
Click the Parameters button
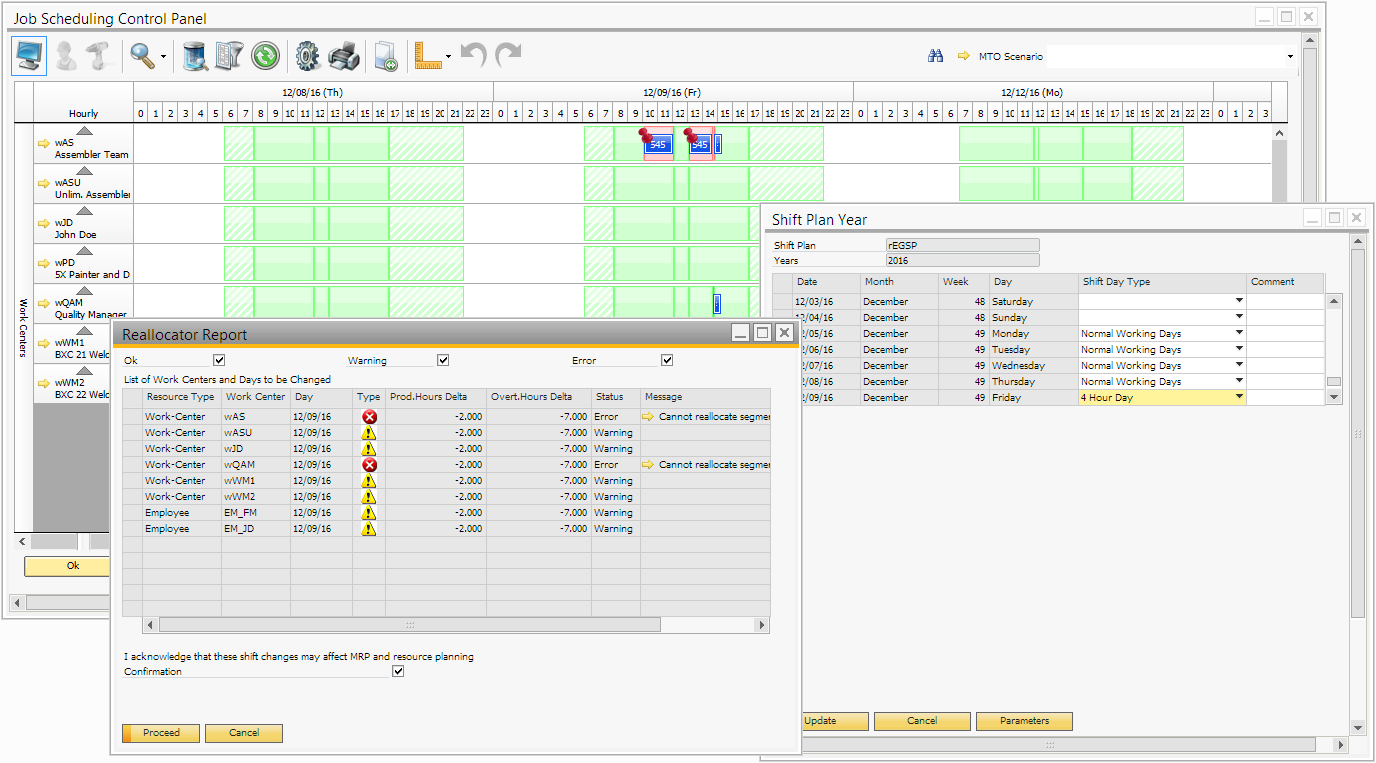[x=1024, y=721]
